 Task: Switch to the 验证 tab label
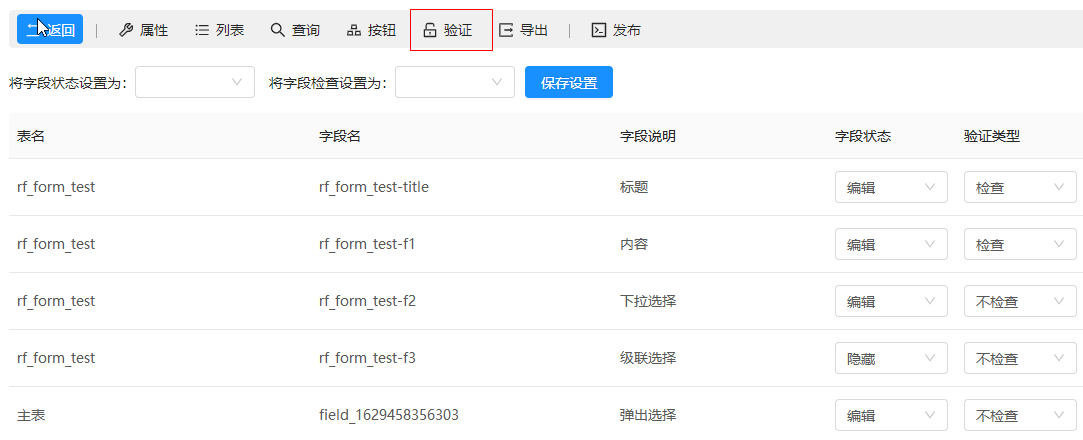tap(458, 30)
